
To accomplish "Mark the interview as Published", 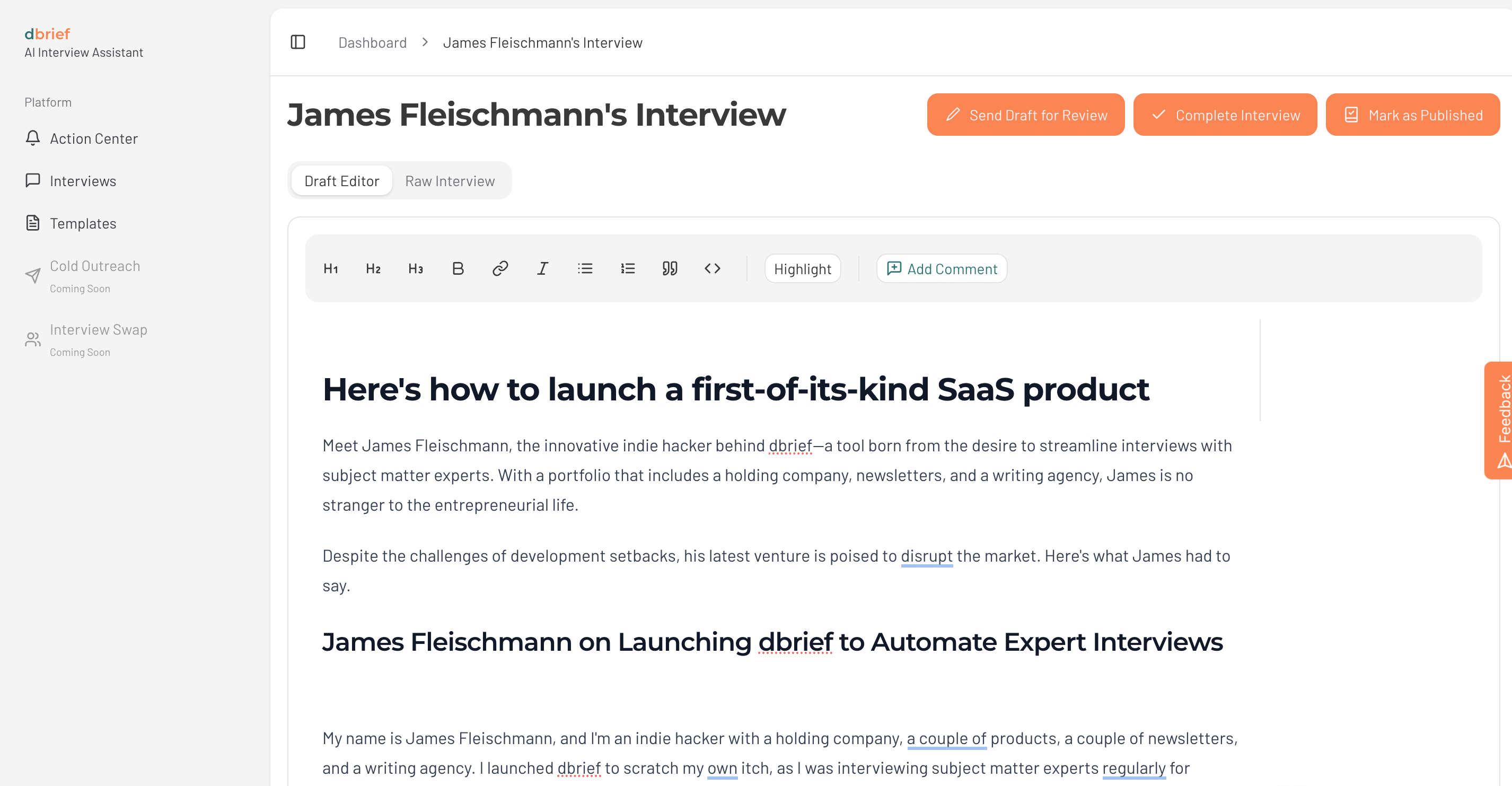I will pos(1412,115).
